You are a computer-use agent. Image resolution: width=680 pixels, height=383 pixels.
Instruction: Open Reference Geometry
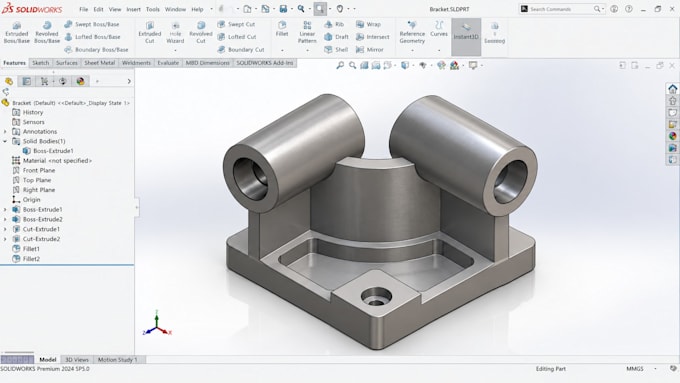[412, 33]
